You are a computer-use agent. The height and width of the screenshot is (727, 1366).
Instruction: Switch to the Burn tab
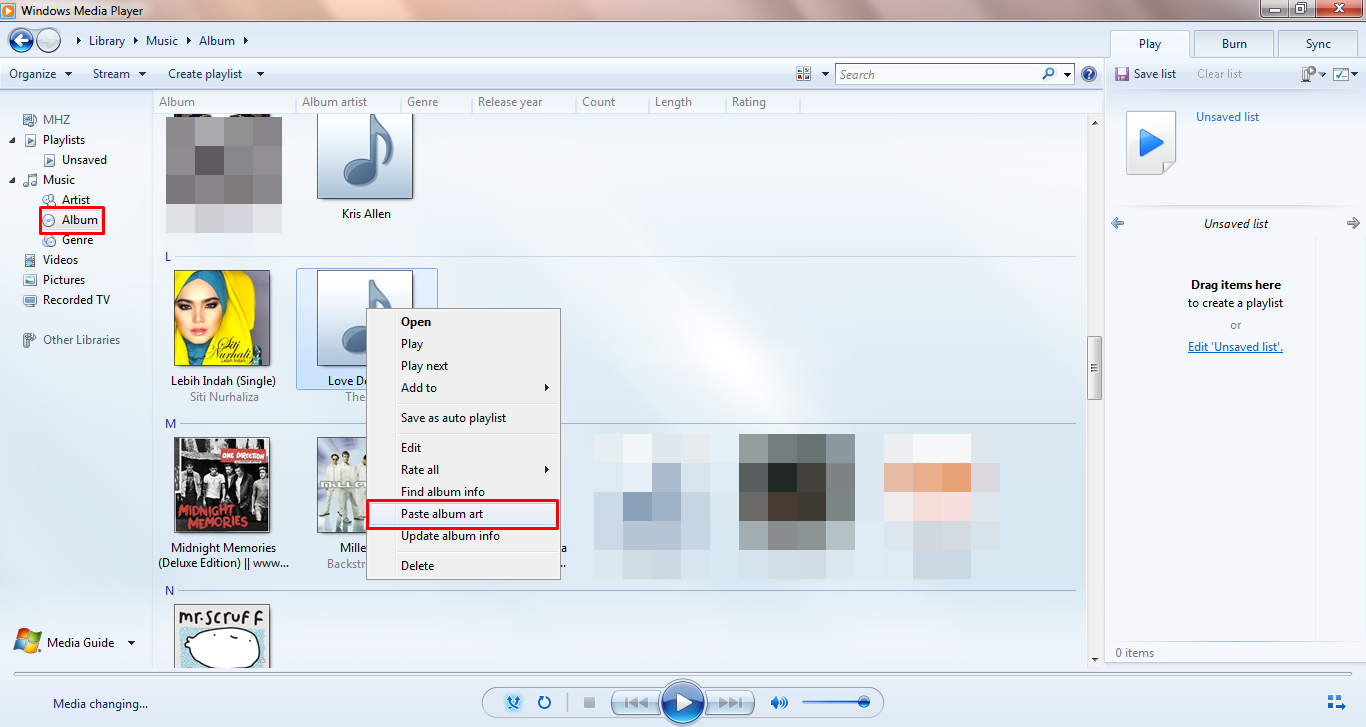pyautogui.click(x=1234, y=44)
